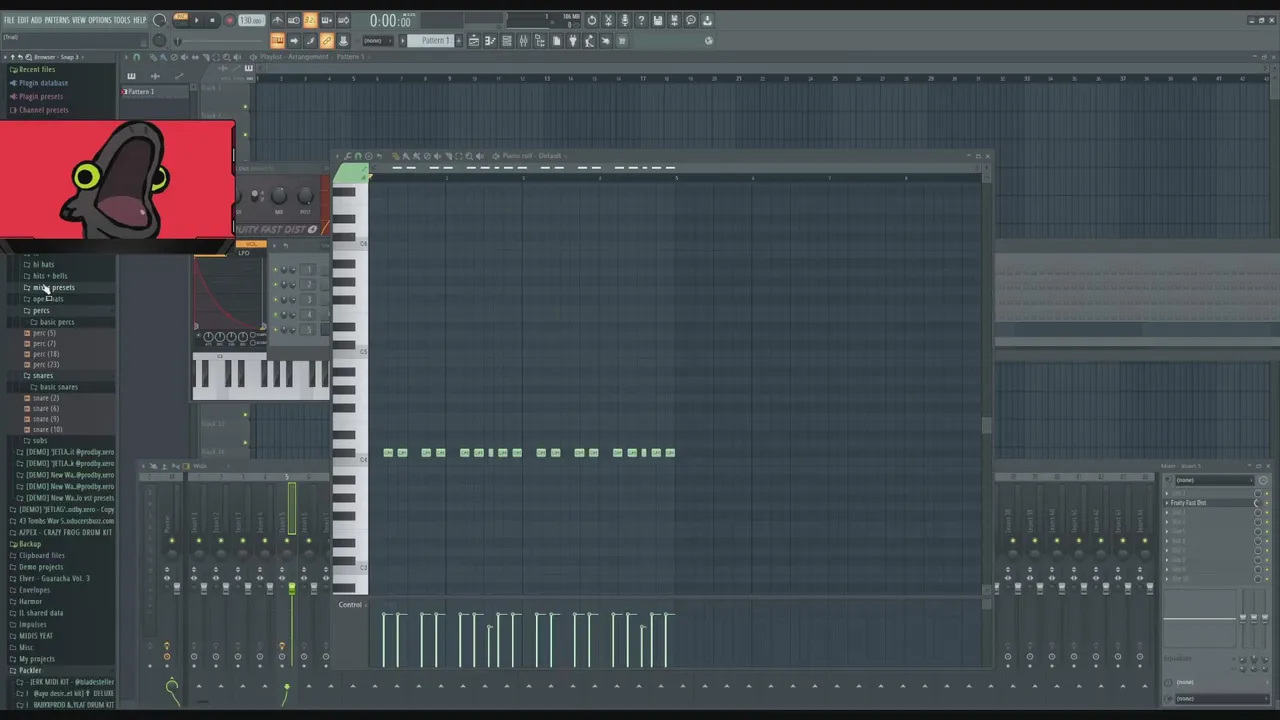Screen dimensions: 1280x720
Task: Select the paint brush tool in piano roll
Action: (406, 156)
